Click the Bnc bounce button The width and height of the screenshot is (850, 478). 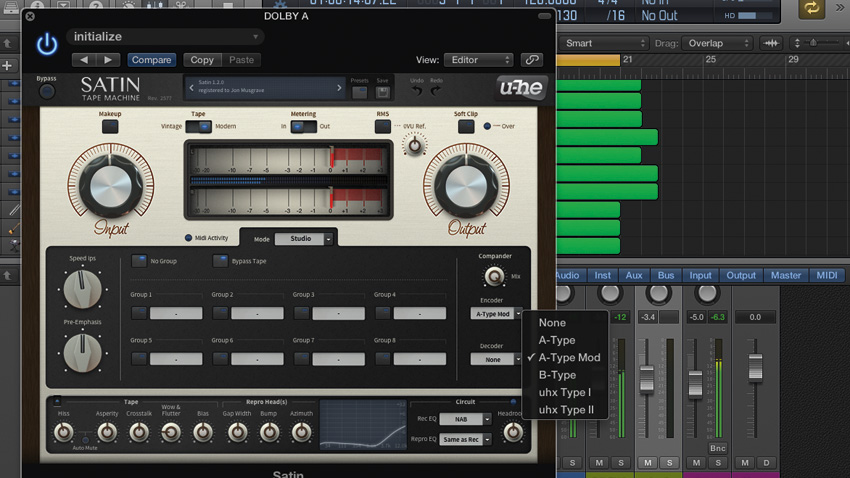pos(718,448)
